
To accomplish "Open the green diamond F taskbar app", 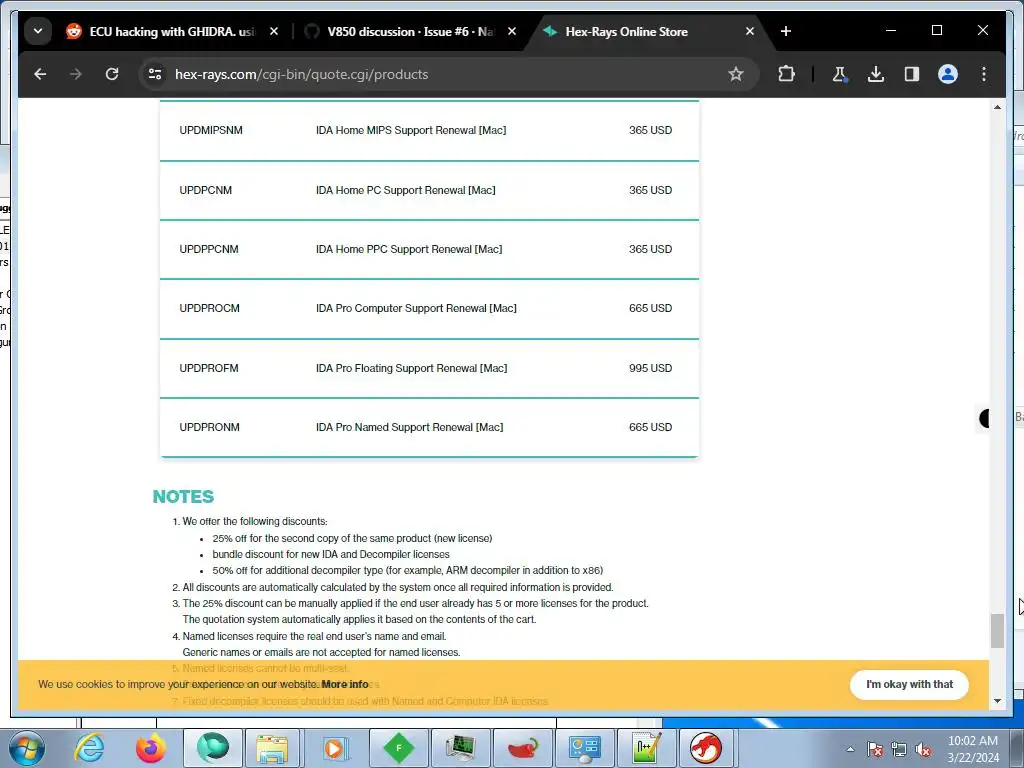I will pos(398,748).
